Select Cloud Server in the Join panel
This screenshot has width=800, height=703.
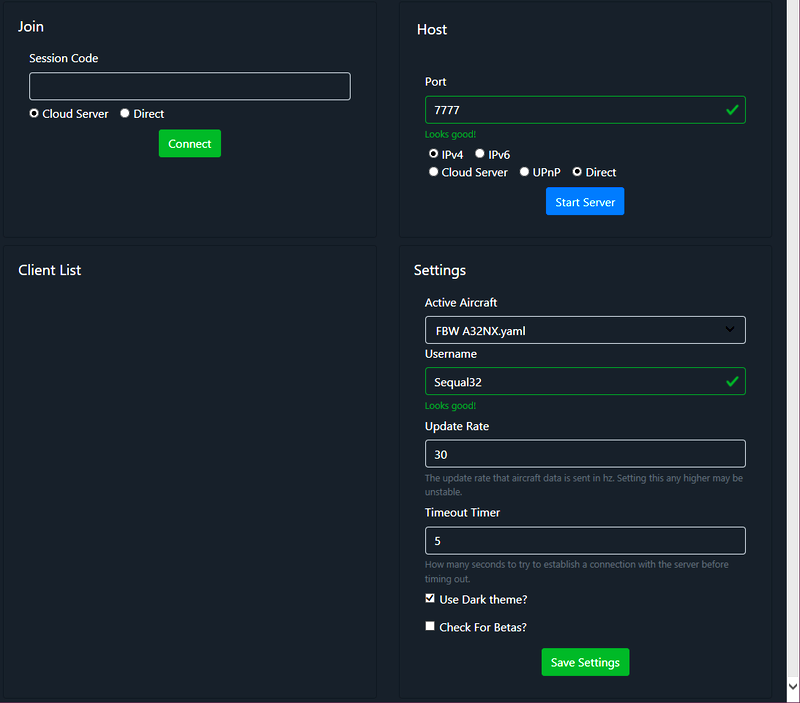point(33,113)
